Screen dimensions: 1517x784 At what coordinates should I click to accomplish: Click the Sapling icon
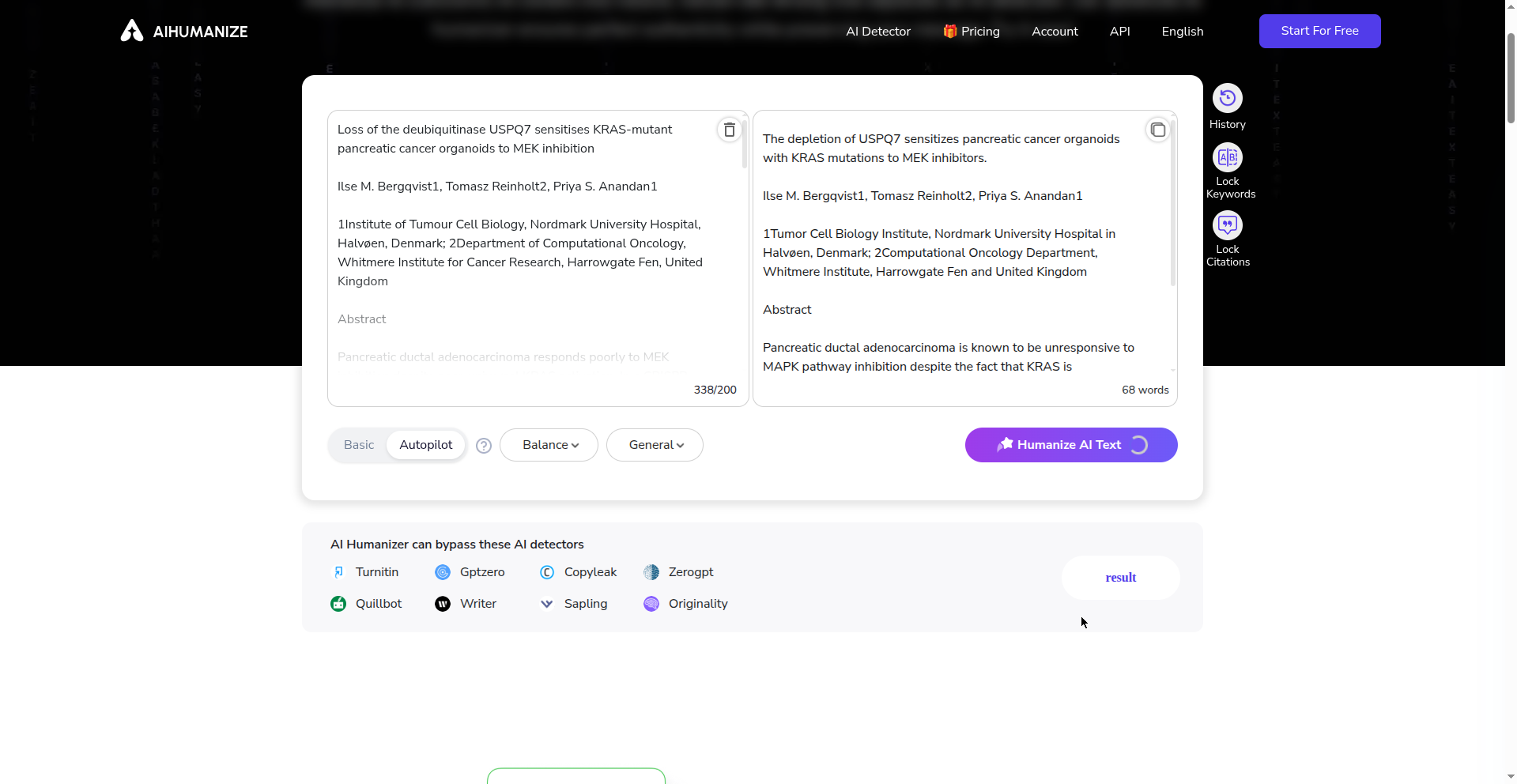[x=547, y=604]
